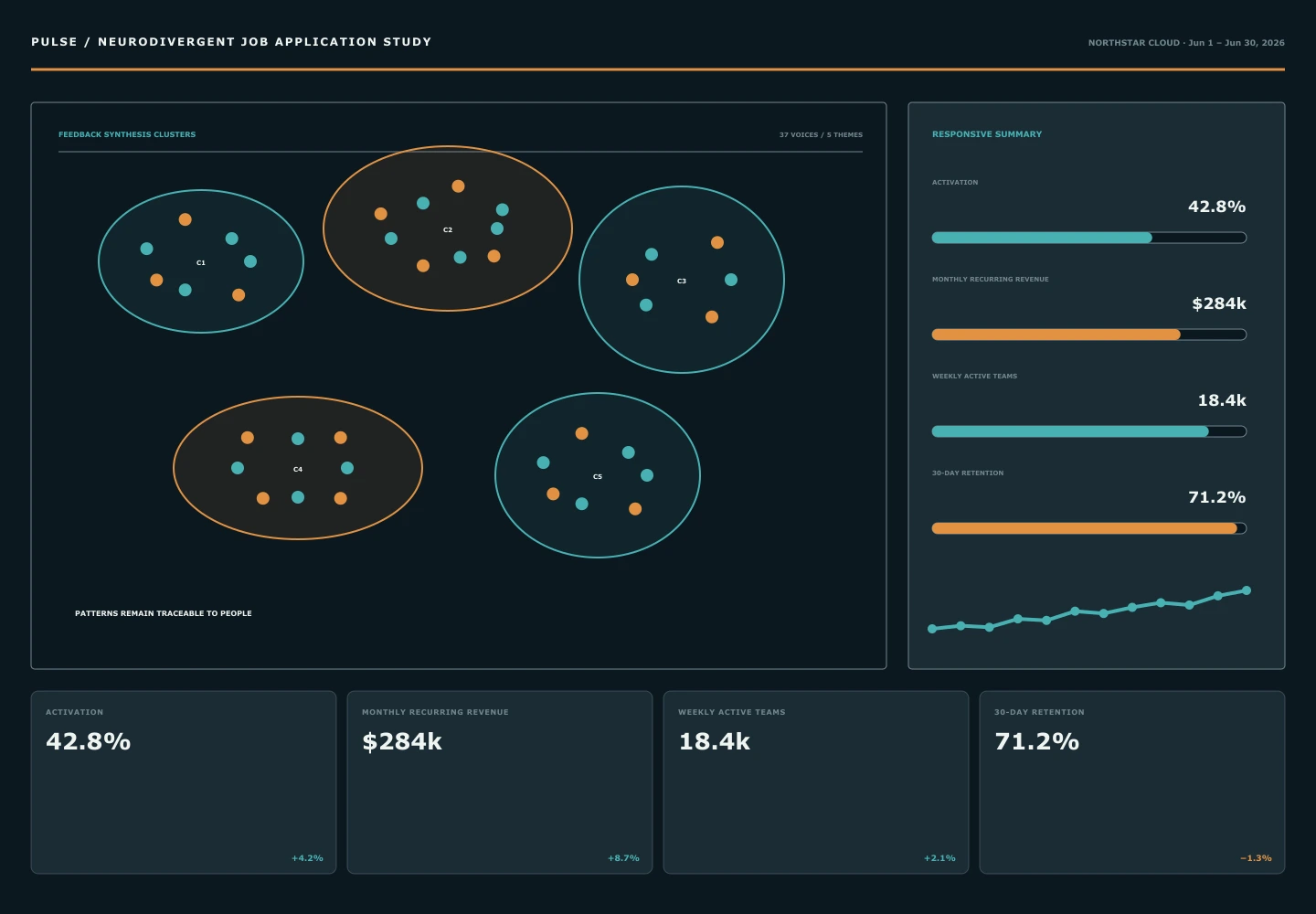Click the +4.2% change on the Activation card
Viewport: 1316px width, 914px height.
[307, 858]
